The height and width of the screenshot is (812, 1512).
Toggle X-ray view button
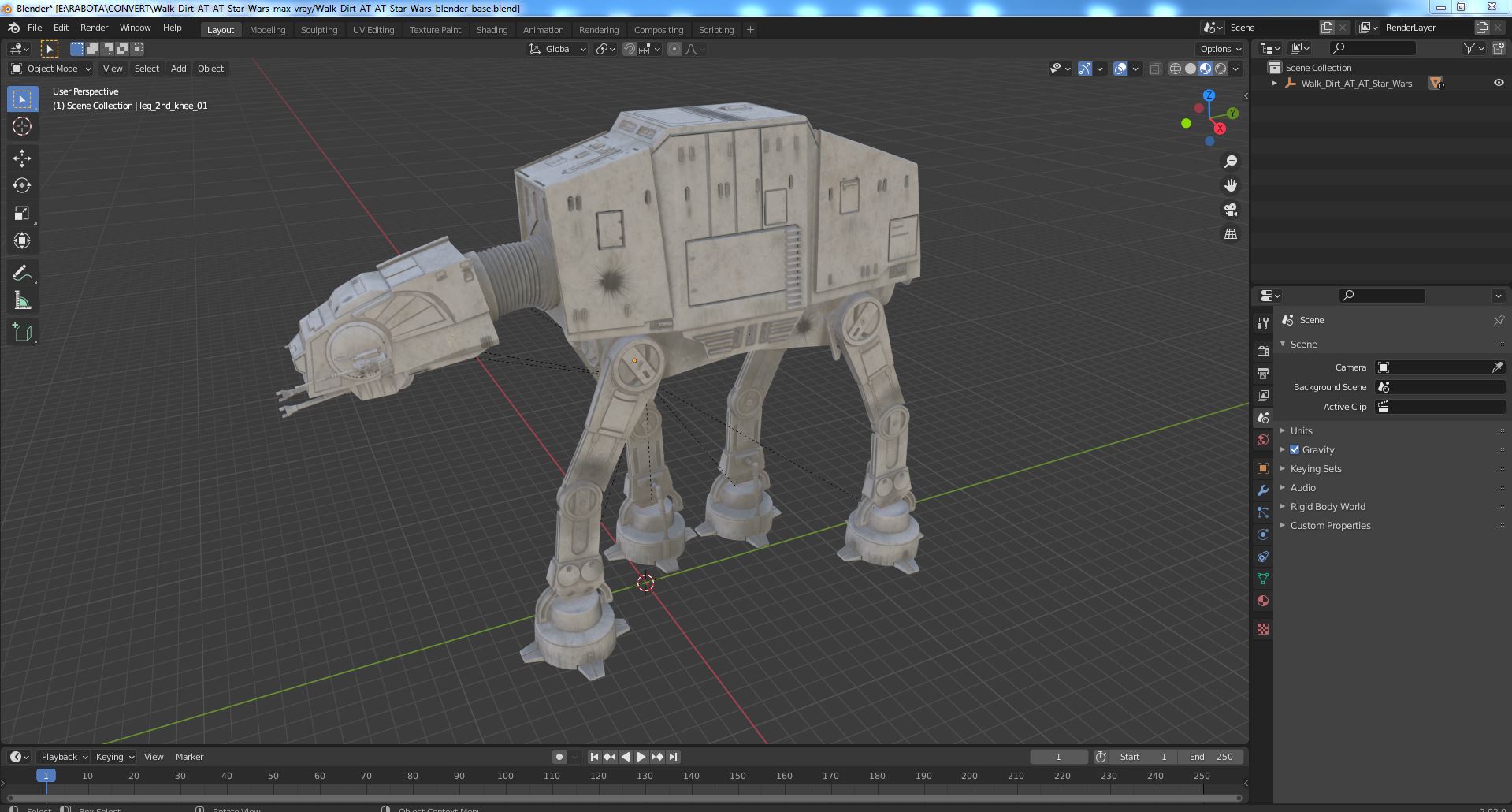(x=1155, y=69)
